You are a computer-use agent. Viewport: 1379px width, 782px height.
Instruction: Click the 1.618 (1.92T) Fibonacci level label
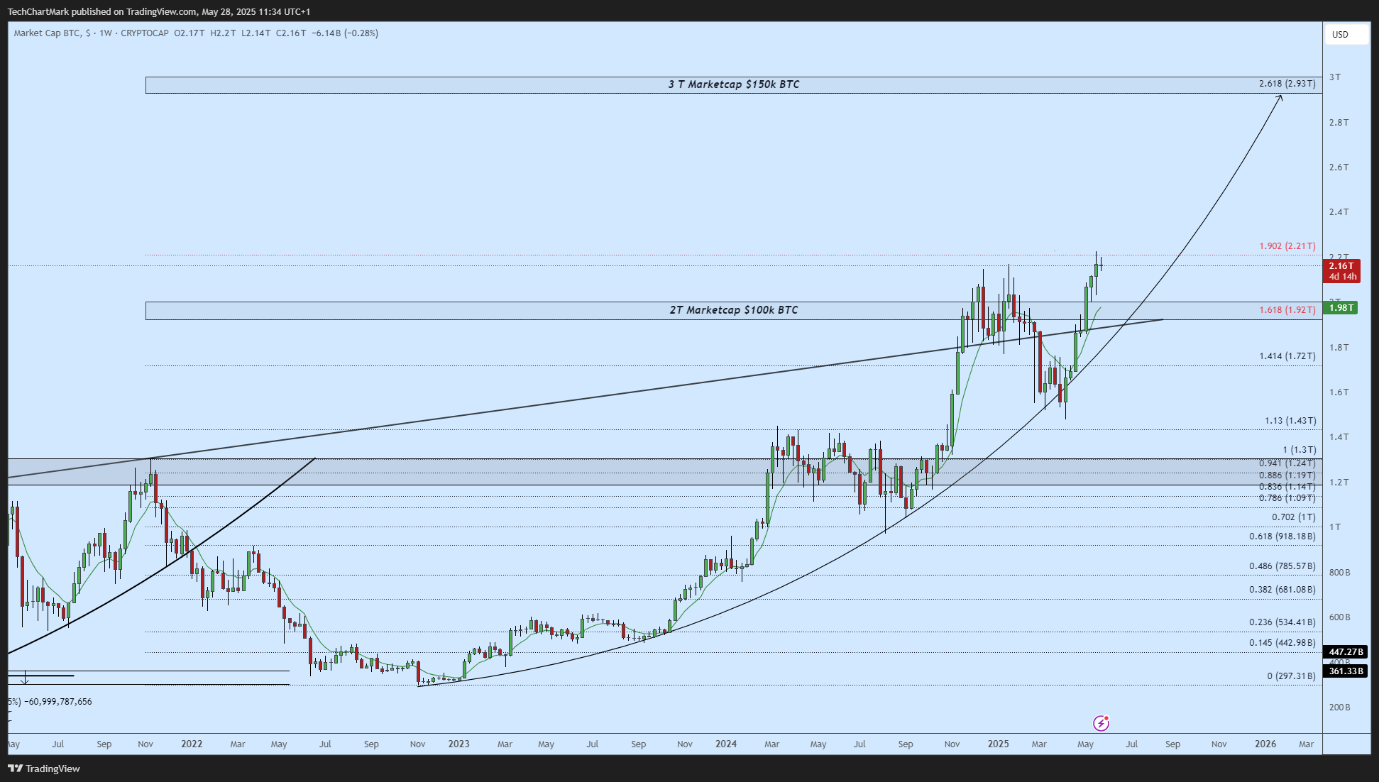(x=1287, y=311)
